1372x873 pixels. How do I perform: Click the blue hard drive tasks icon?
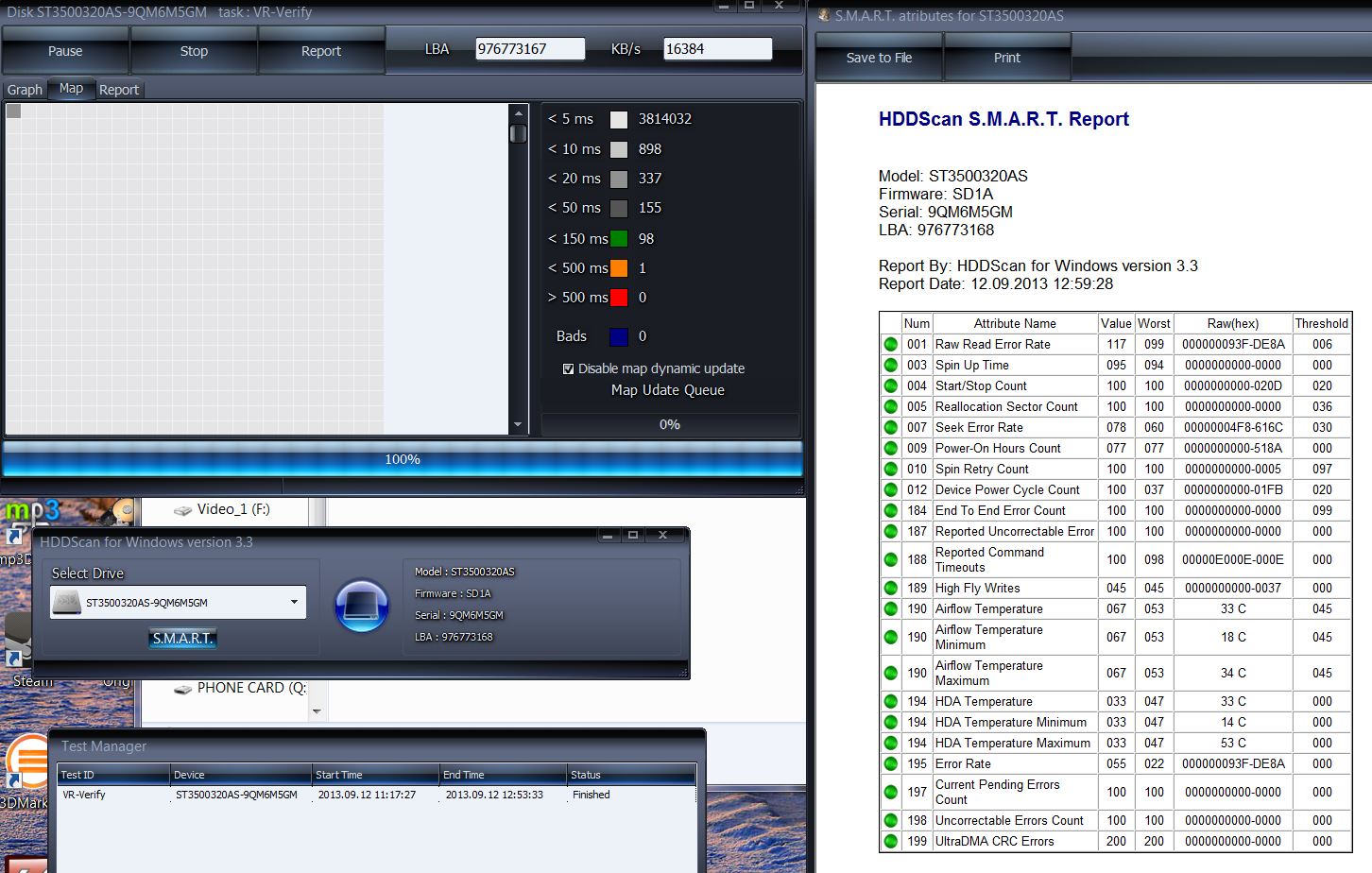(x=361, y=606)
